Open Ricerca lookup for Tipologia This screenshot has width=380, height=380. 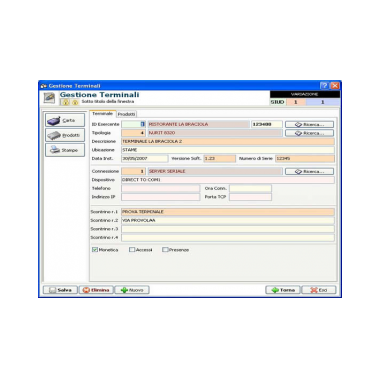point(309,133)
